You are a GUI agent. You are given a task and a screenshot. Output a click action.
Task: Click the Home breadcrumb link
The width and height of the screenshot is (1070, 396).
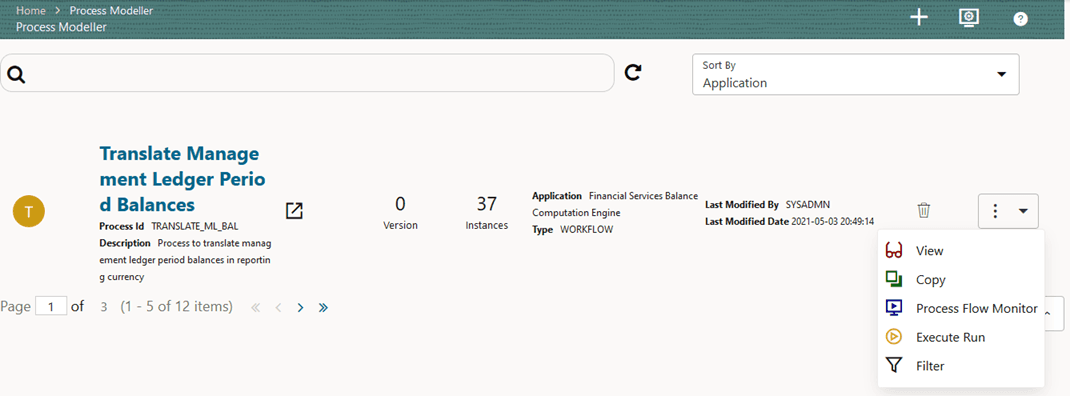pyautogui.click(x=30, y=11)
